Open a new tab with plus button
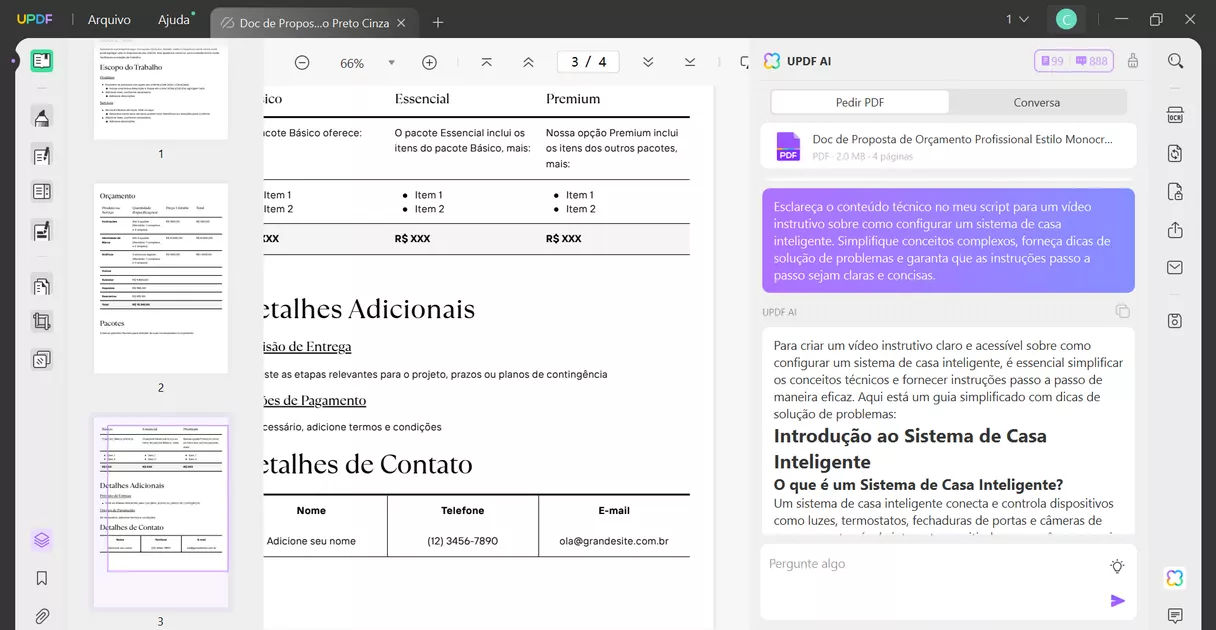 (x=438, y=22)
